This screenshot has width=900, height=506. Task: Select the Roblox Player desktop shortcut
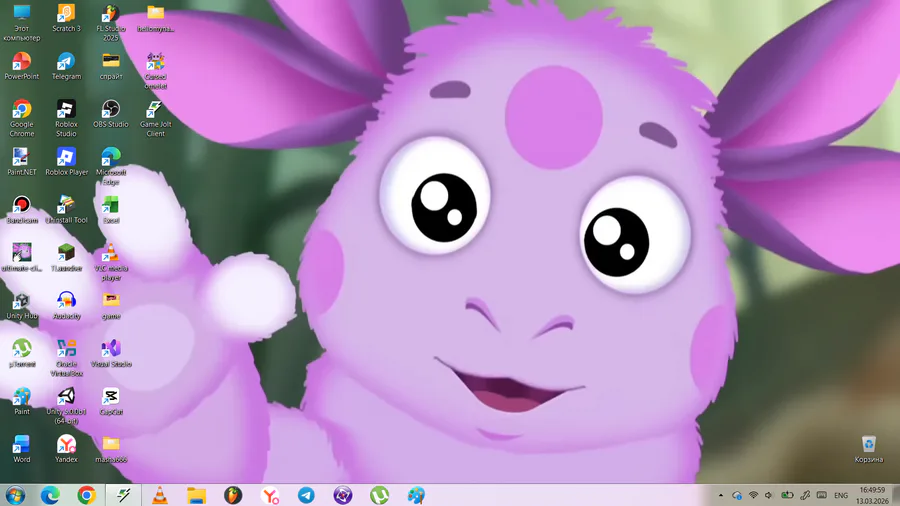coord(66,162)
